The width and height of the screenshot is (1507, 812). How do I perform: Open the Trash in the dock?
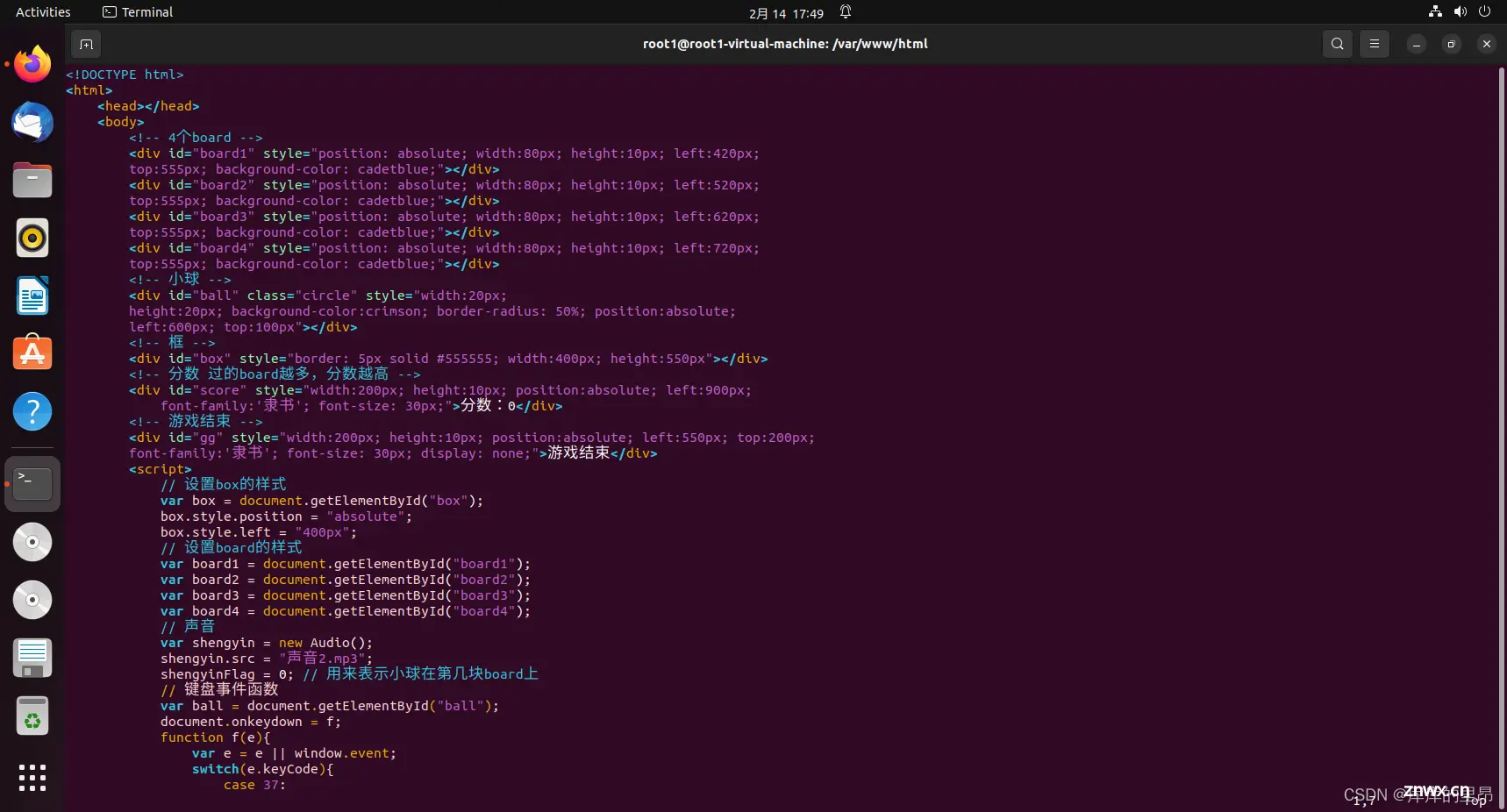tap(32, 716)
